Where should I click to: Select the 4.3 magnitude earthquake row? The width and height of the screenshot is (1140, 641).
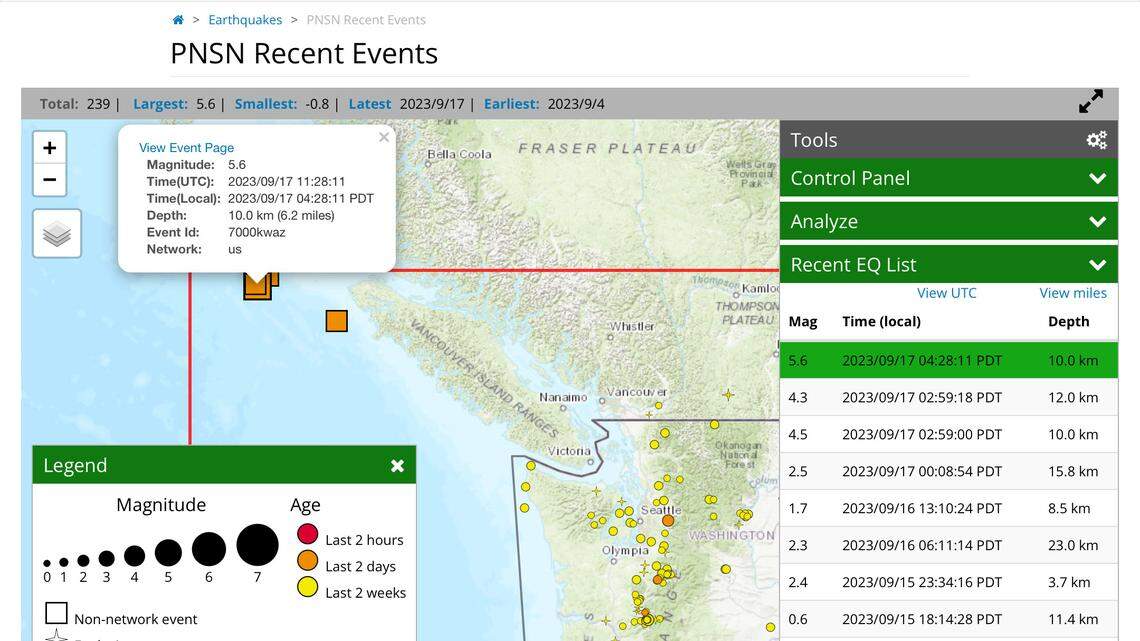(948, 397)
